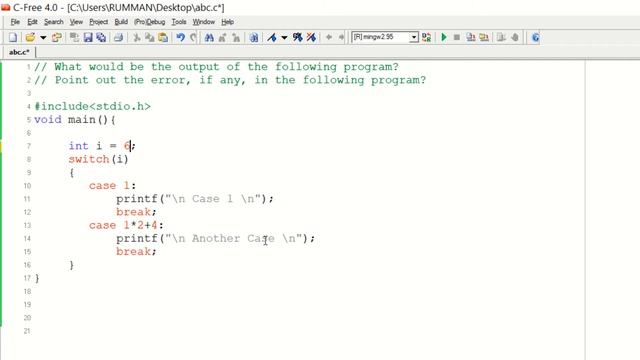Click the 'Point out the error' comment
The image size is (640, 360).
pyautogui.click(x=230, y=80)
